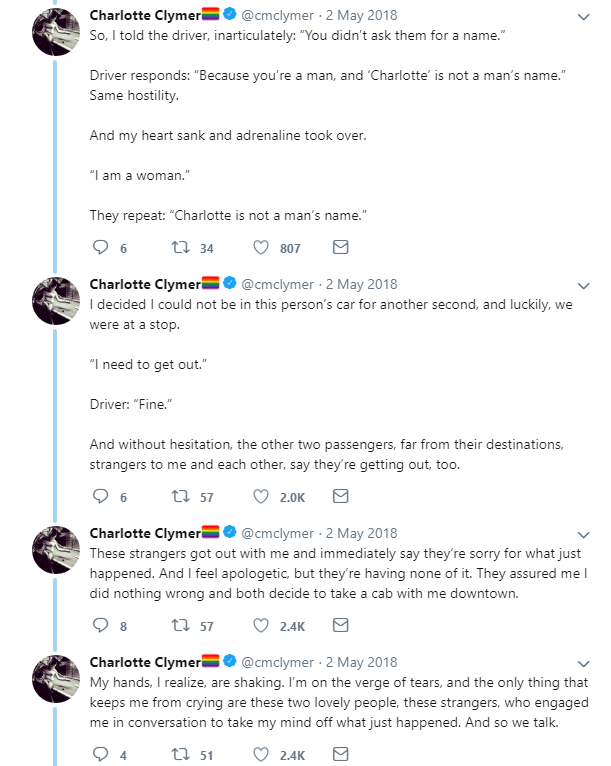Reply to the "My hands" tweet with 4 replies
Screen dimensions: 611x766
pyautogui.click(x=99, y=755)
